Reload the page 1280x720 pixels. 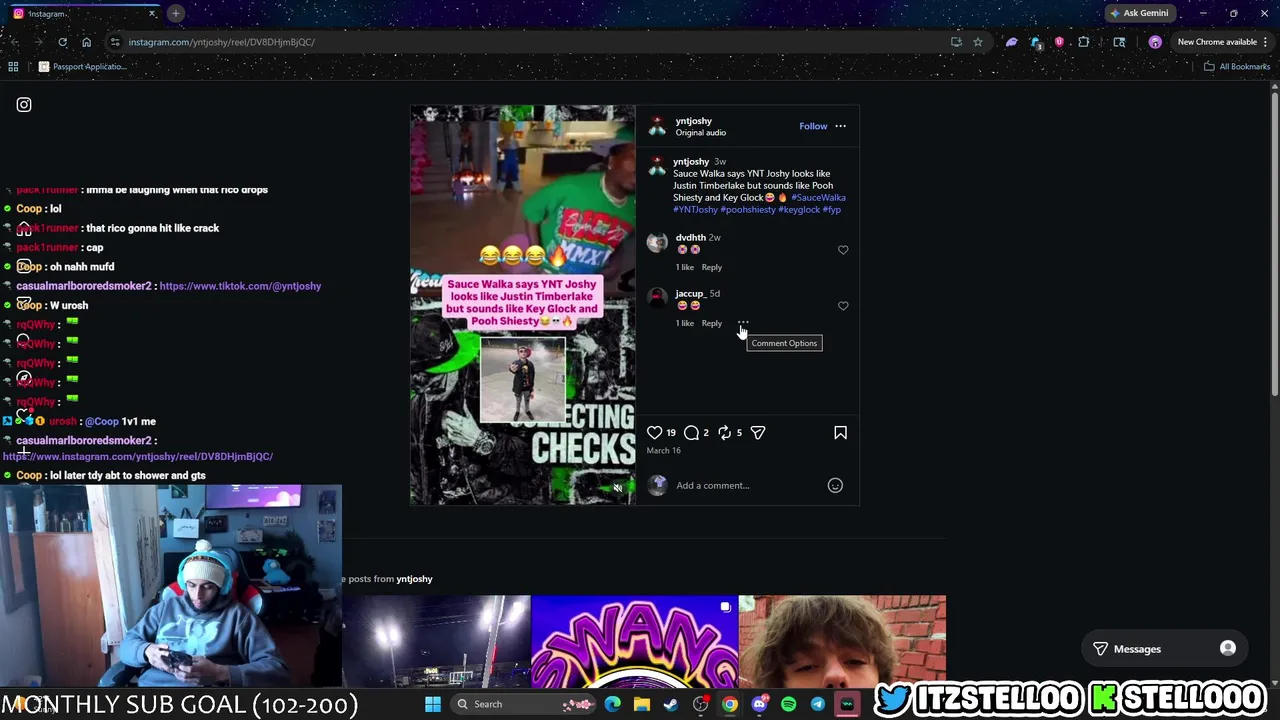[62, 42]
